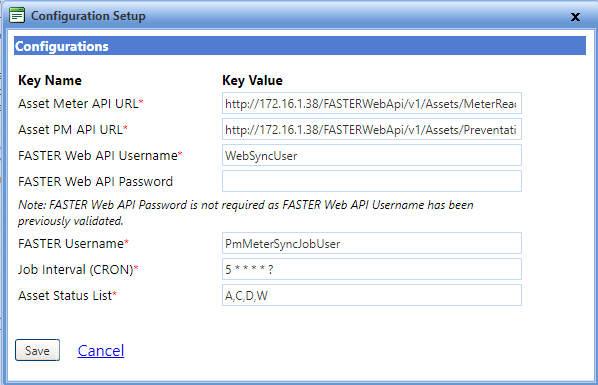This screenshot has height=385, width=598.
Task: Edit the FASTER Web API Username field
Action: click(x=372, y=155)
